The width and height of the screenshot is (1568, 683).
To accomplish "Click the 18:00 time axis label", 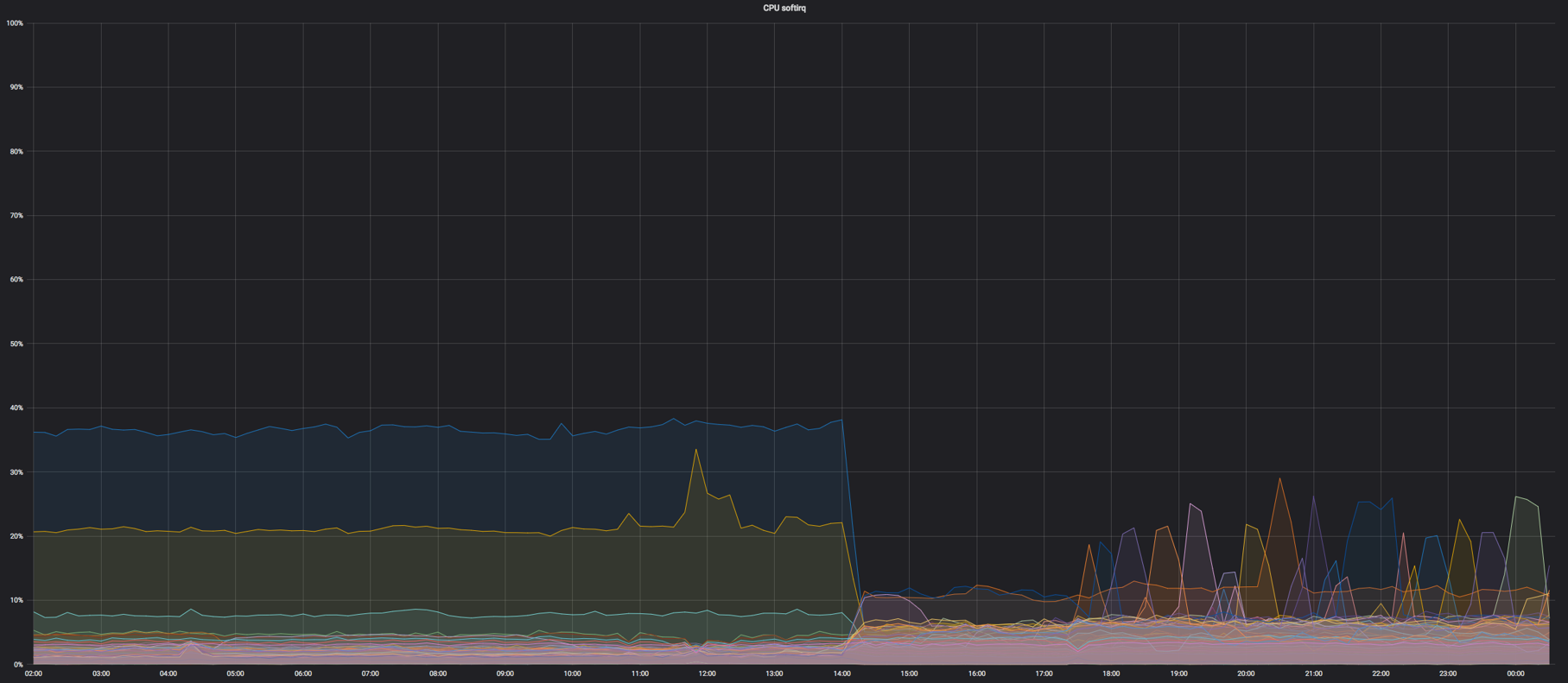I will 1112,674.
